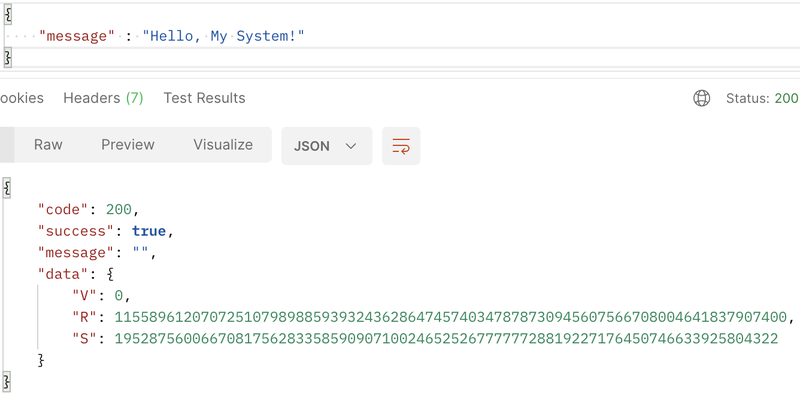Screen dimensions: 800x396
Task: Select the Preview view
Action: (x=128, y=145)
